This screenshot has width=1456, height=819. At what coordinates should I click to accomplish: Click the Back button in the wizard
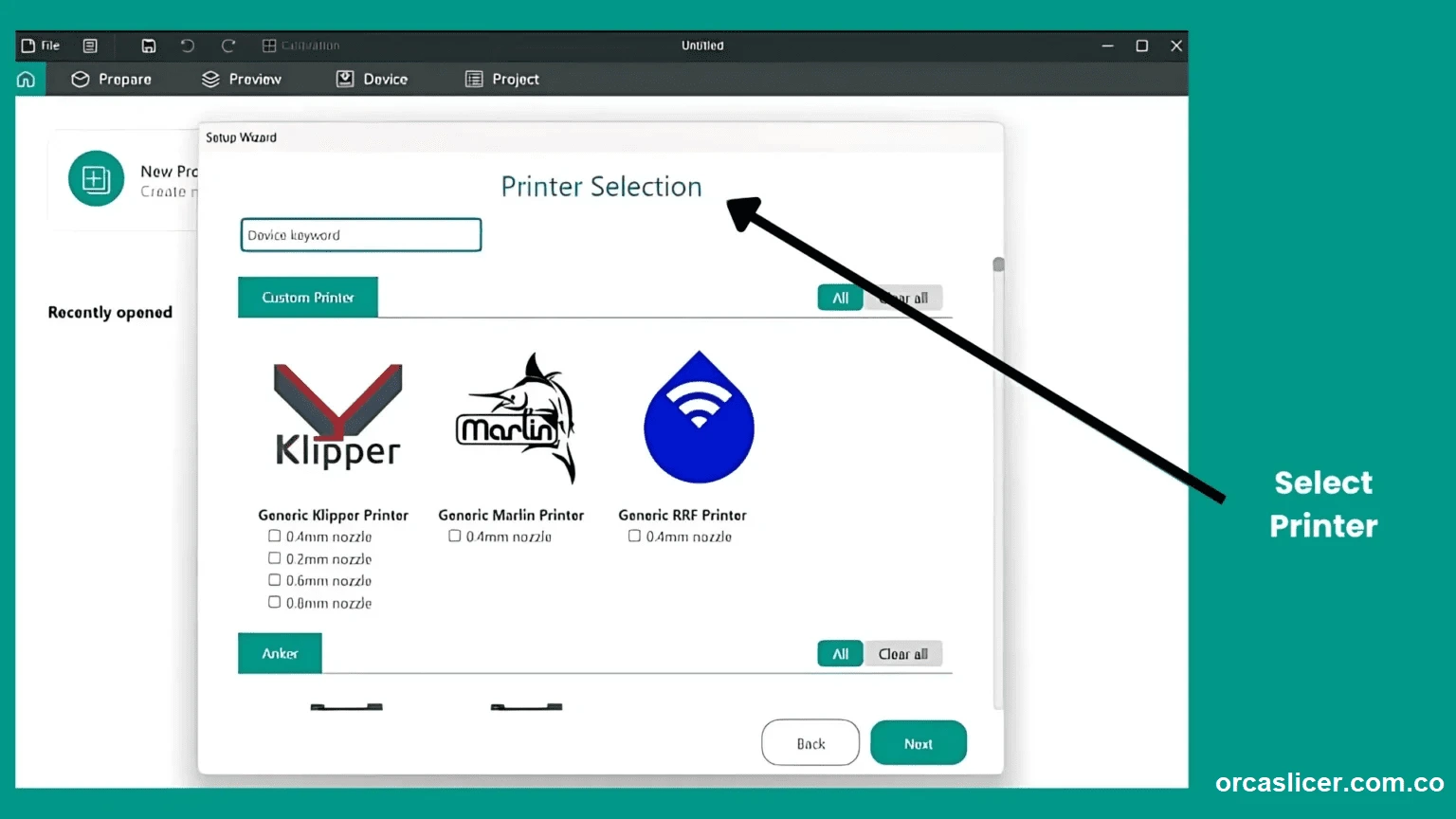point(810,743)
